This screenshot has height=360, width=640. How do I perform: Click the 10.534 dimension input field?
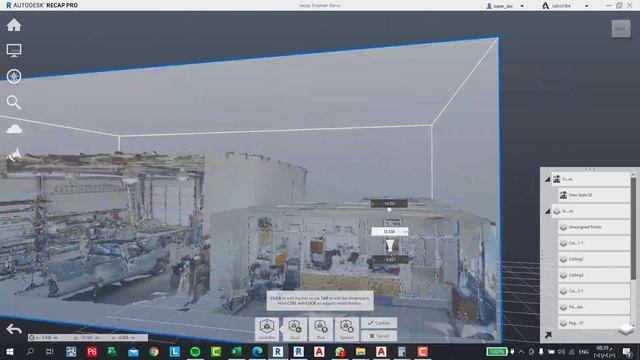(x=390, y=231)
